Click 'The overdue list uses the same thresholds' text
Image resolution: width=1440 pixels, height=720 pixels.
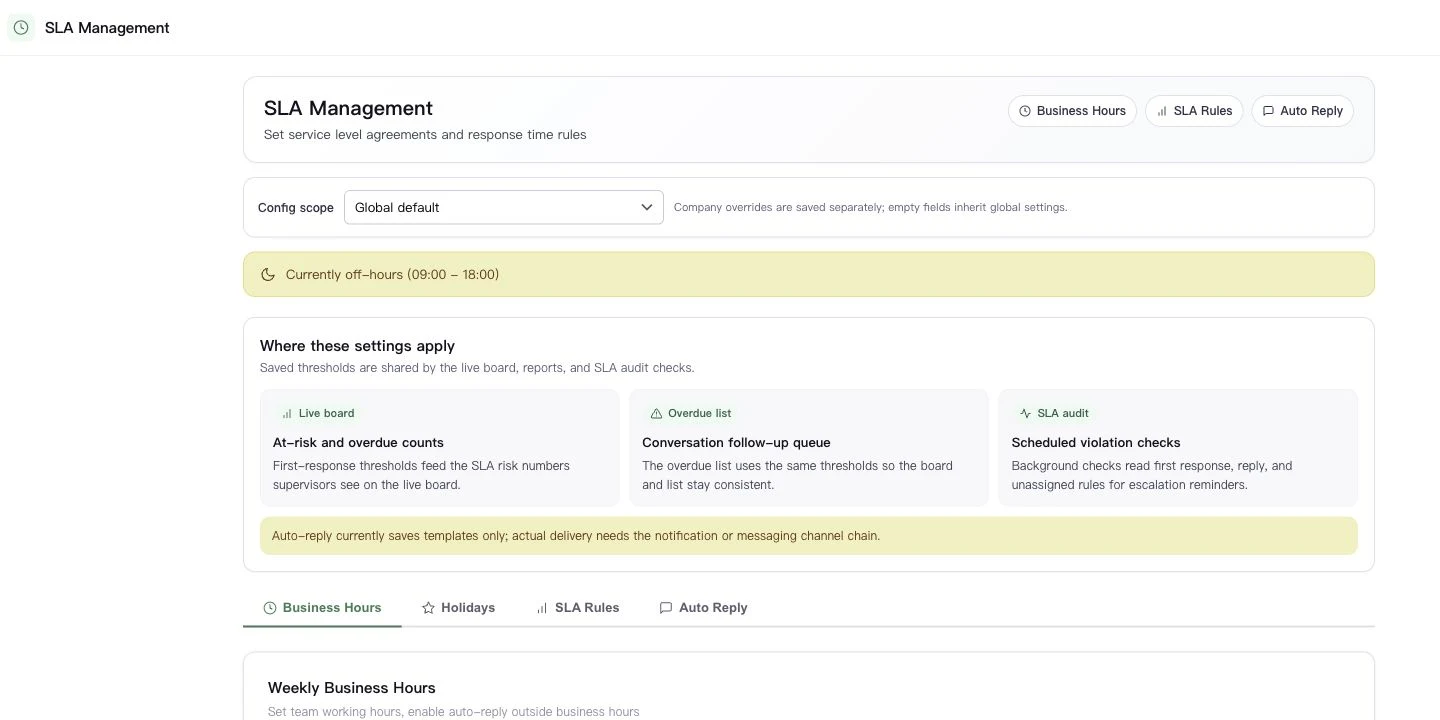pos(797,475)
